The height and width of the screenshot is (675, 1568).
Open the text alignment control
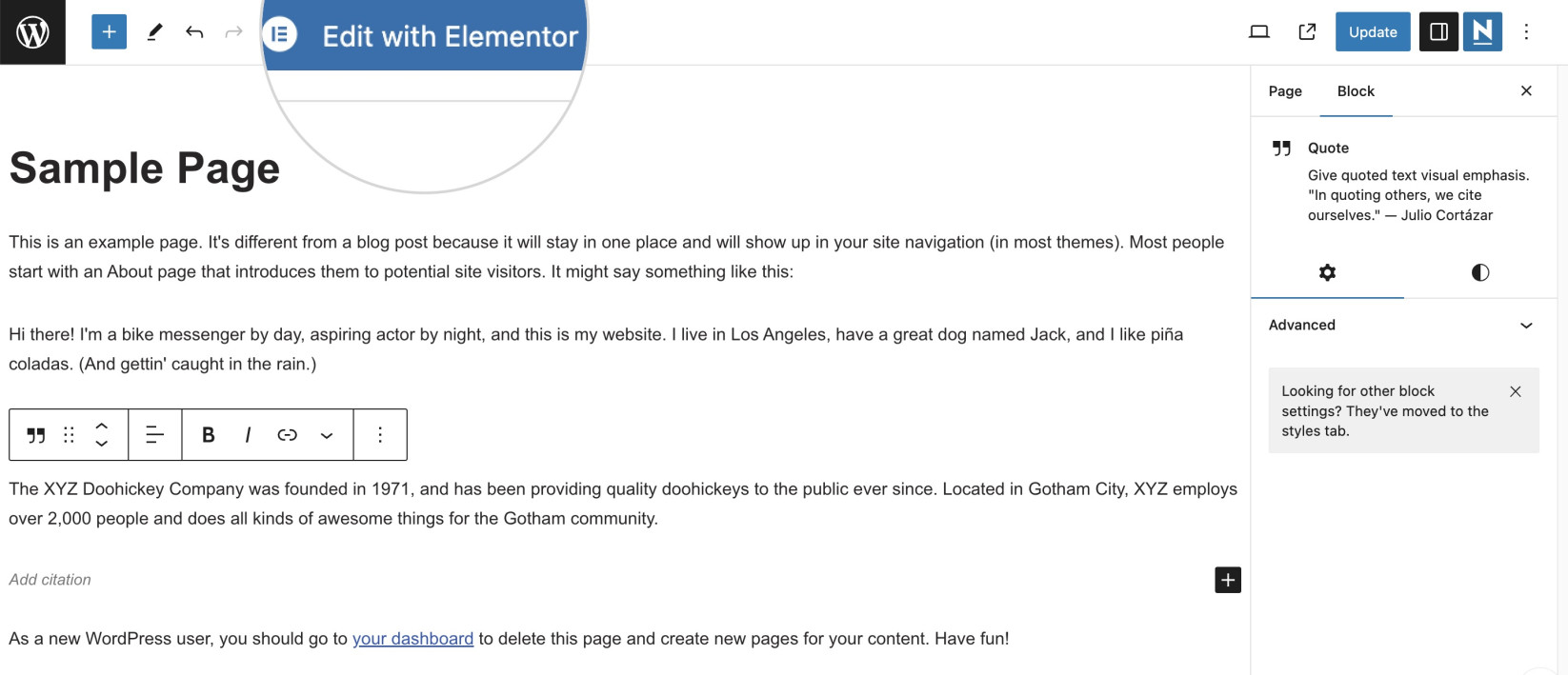click(154, 435)
